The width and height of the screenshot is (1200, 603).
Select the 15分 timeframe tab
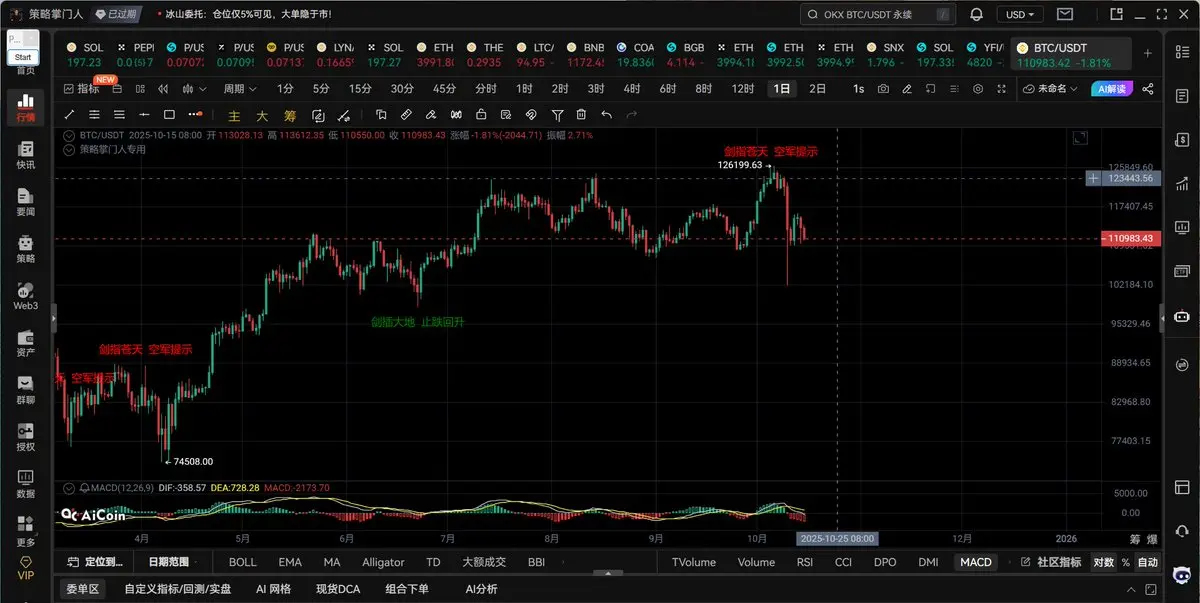pyautogui.click(x=360, y=89)
